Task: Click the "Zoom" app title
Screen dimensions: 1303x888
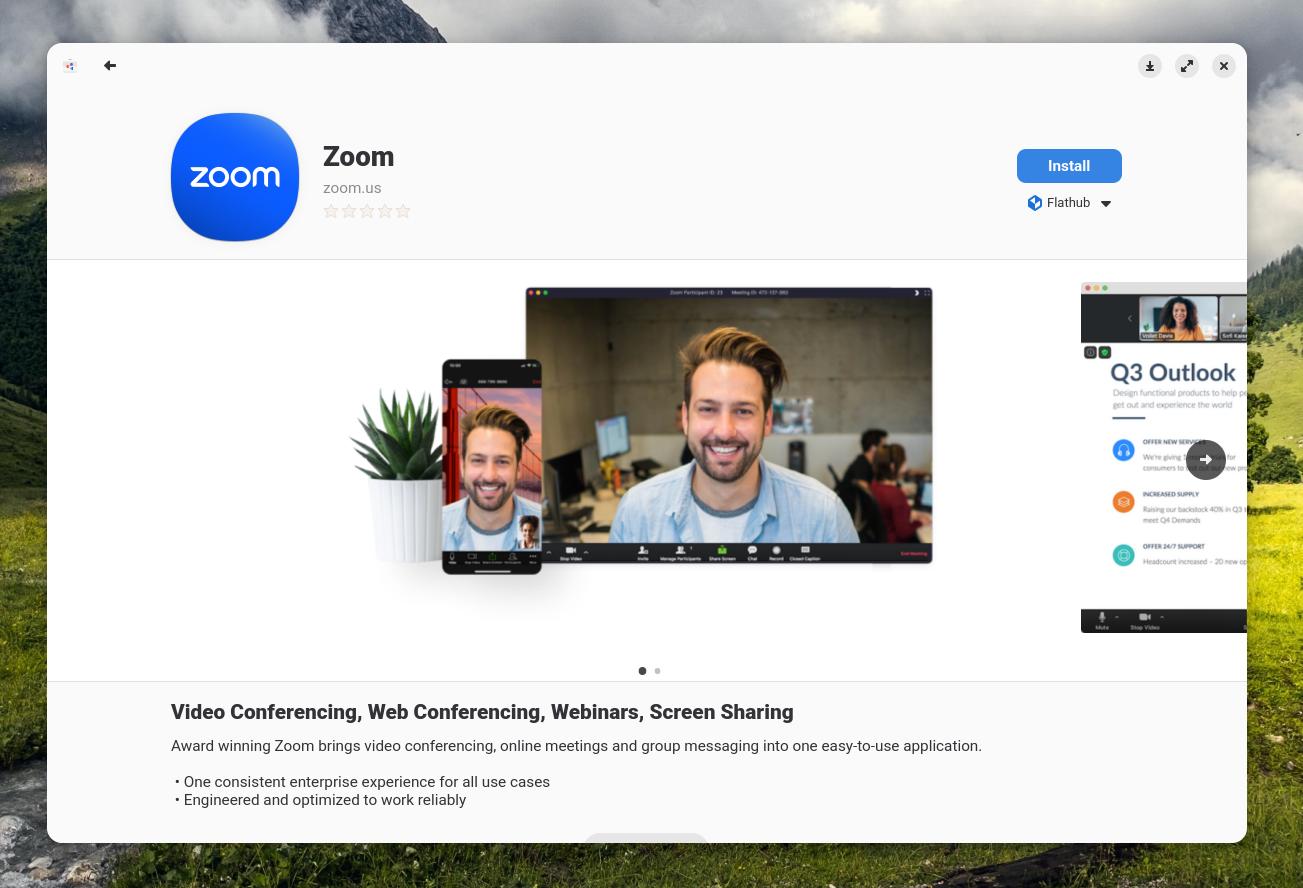Action: [358, 157]
